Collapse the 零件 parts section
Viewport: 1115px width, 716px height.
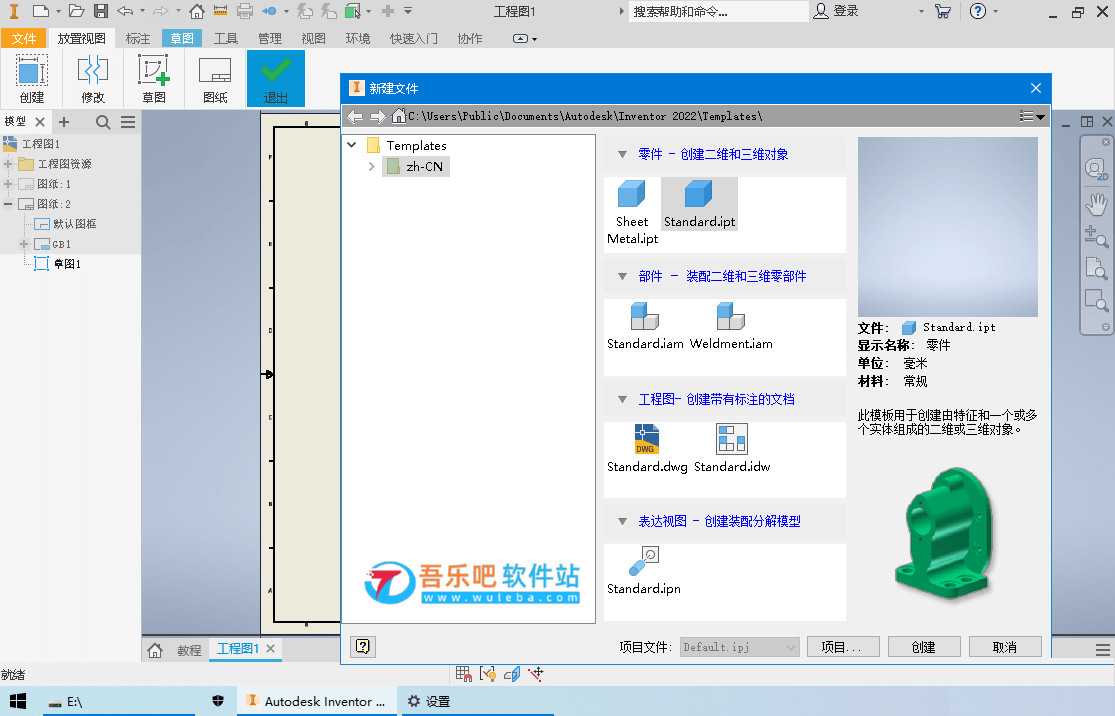[622, 154]
